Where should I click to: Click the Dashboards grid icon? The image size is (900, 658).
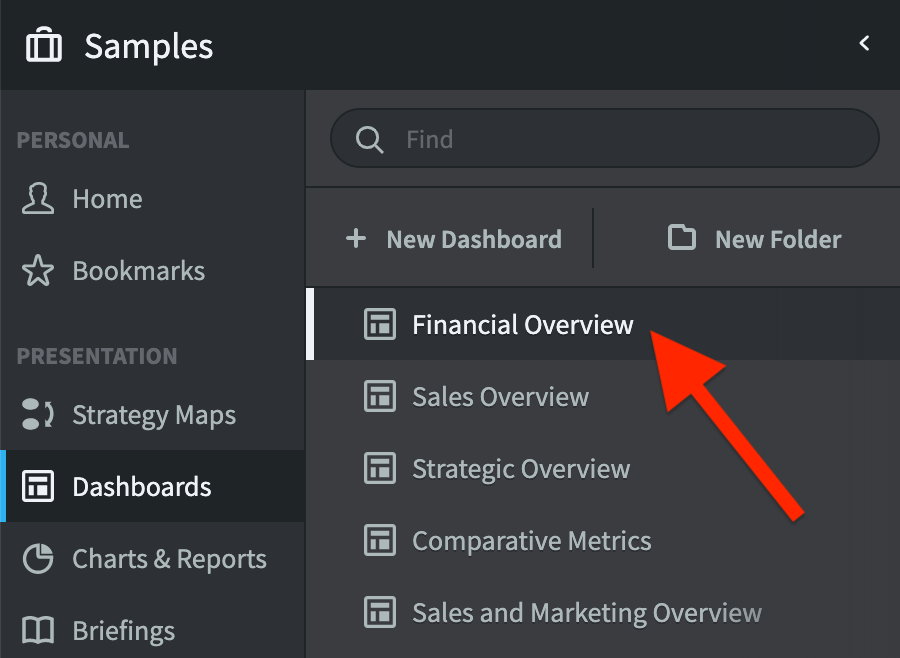point(37,486)
